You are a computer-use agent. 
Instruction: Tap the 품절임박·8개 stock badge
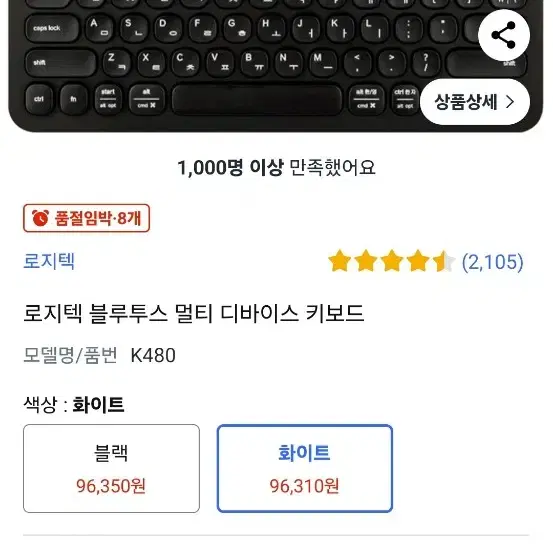(86, 218)
